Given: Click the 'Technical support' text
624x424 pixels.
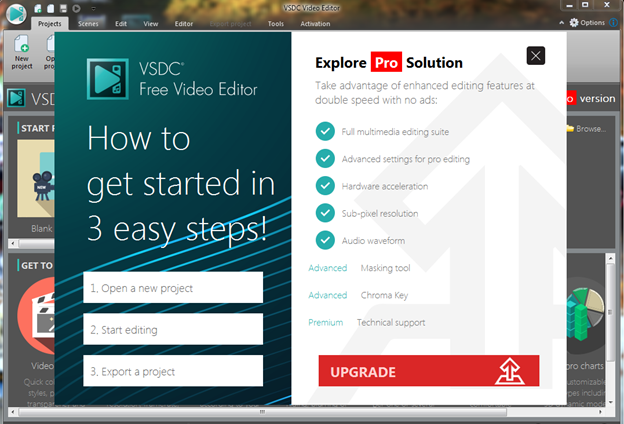Looking at the screenshot, I should coord(391,322).
